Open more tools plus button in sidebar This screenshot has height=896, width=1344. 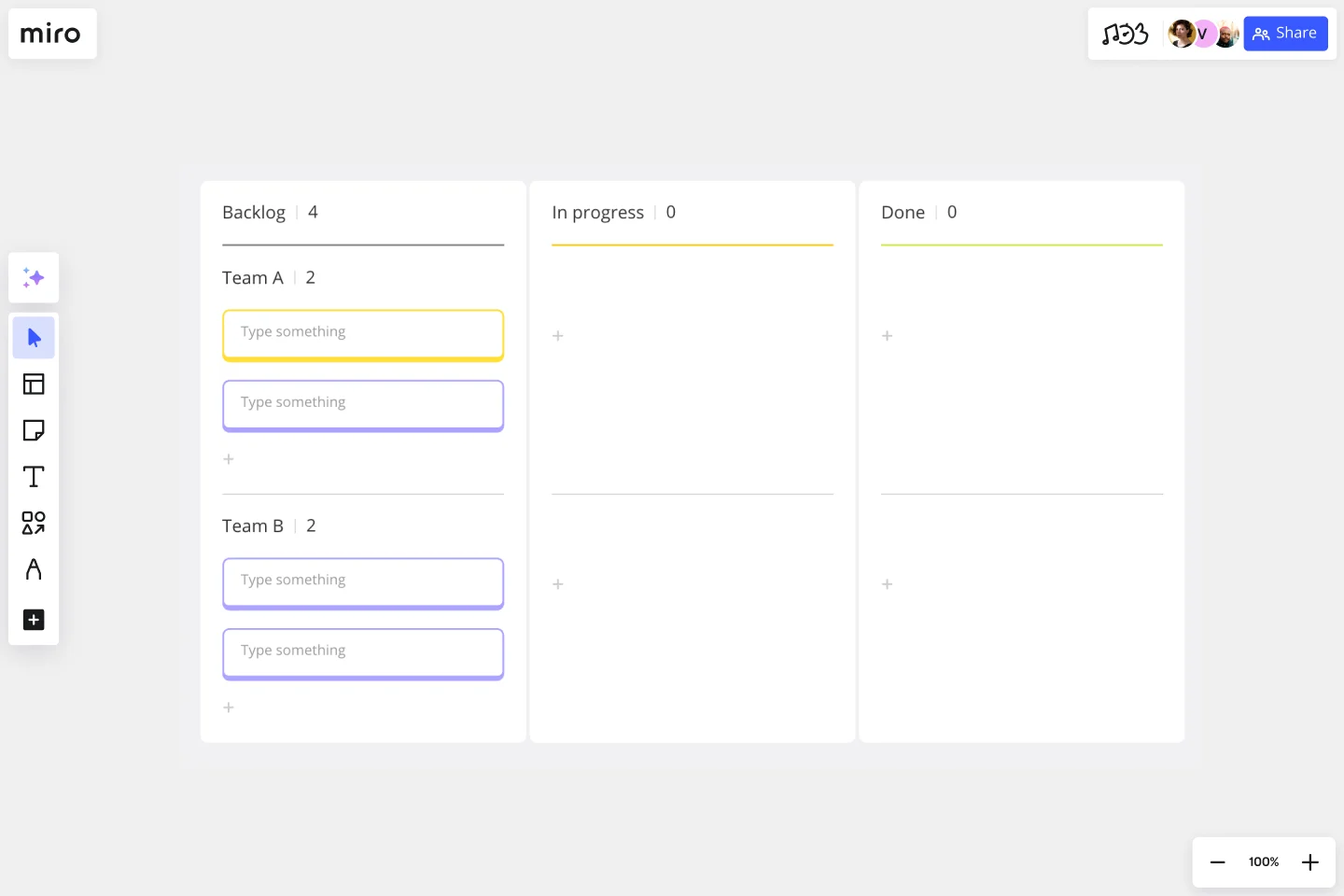(x=34, y=620)
